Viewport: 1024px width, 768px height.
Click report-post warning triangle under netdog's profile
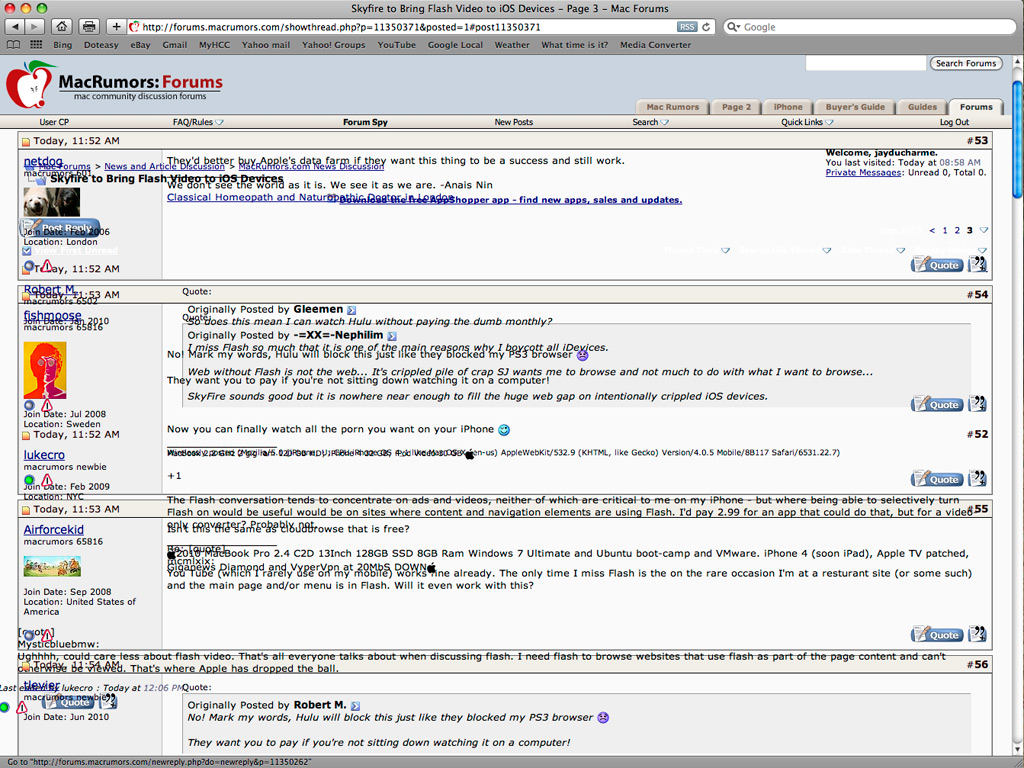click(x=47, y=266)
